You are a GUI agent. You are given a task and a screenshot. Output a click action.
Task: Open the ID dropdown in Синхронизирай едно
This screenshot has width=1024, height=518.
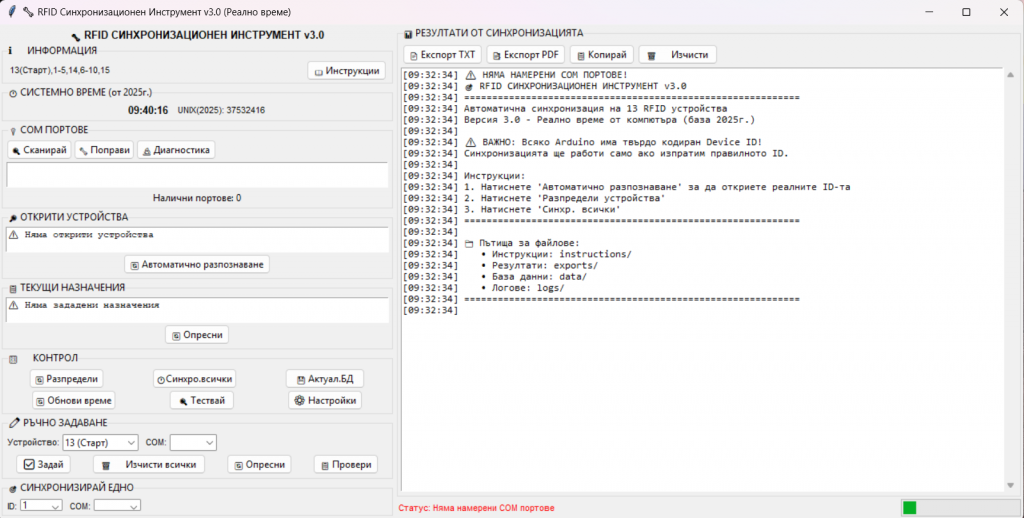coord(41,506)
